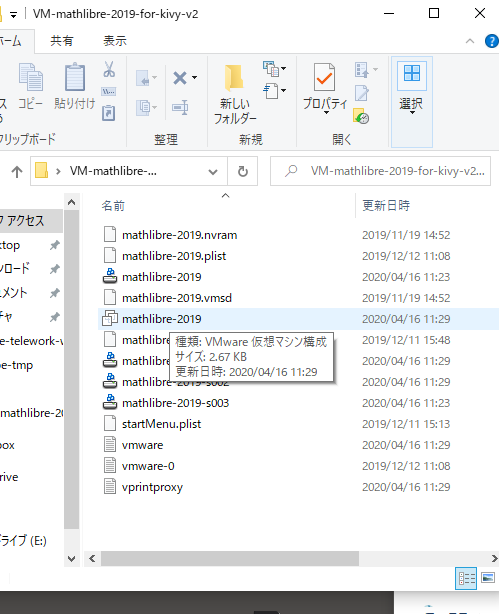The height and width of the screenshot is (614, 499).
Task: Click navigation pane scroll down arrow
Action: click(x=71, y=558)
